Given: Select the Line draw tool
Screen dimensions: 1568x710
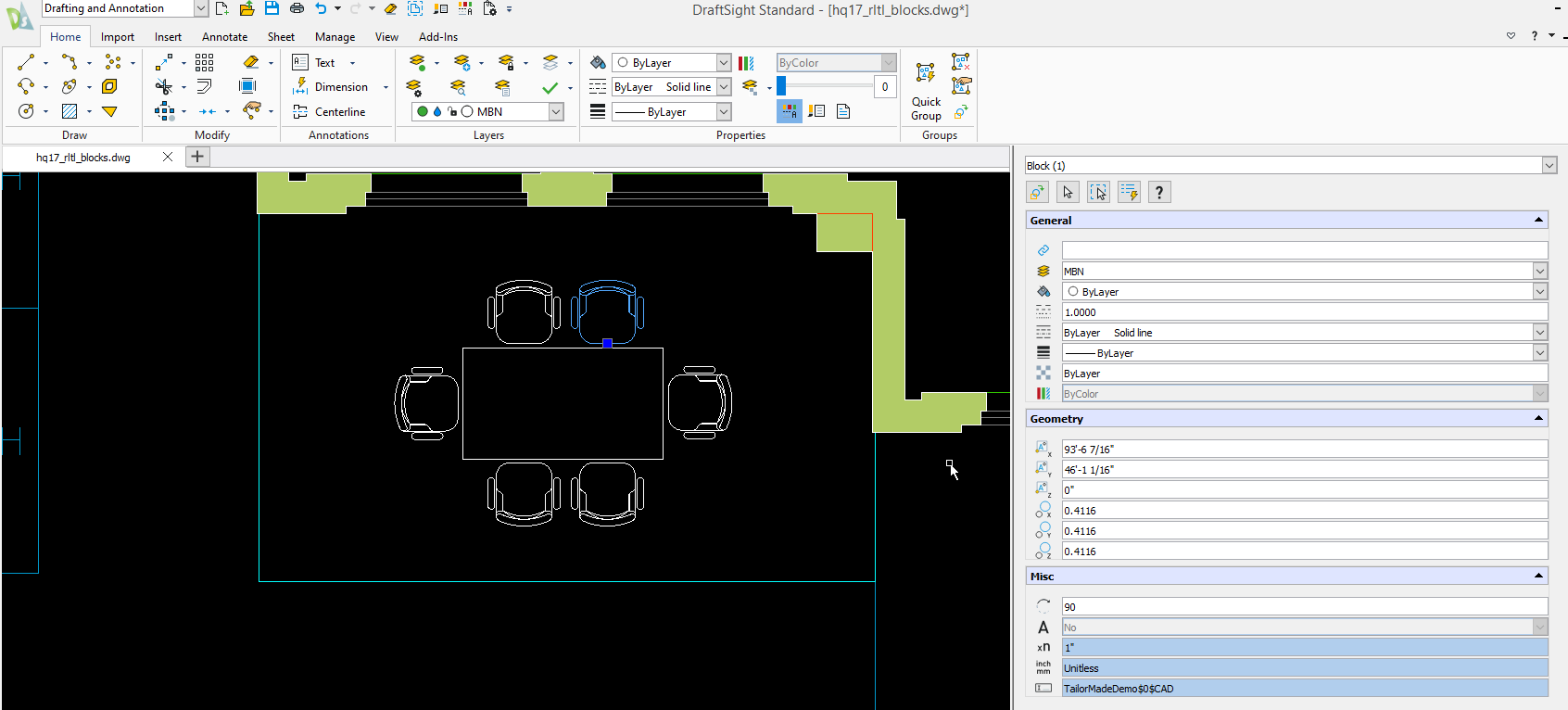Looking at the screenshot, I should click(x=26, y=62).
